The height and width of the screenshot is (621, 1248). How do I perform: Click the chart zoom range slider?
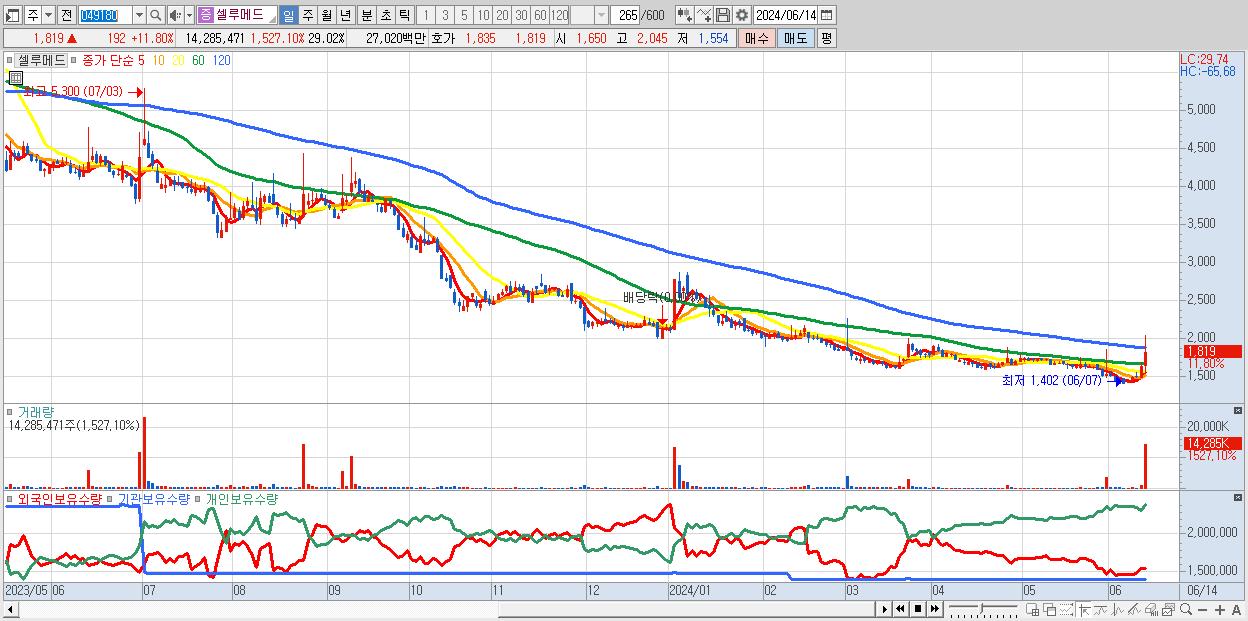(983, 609)
